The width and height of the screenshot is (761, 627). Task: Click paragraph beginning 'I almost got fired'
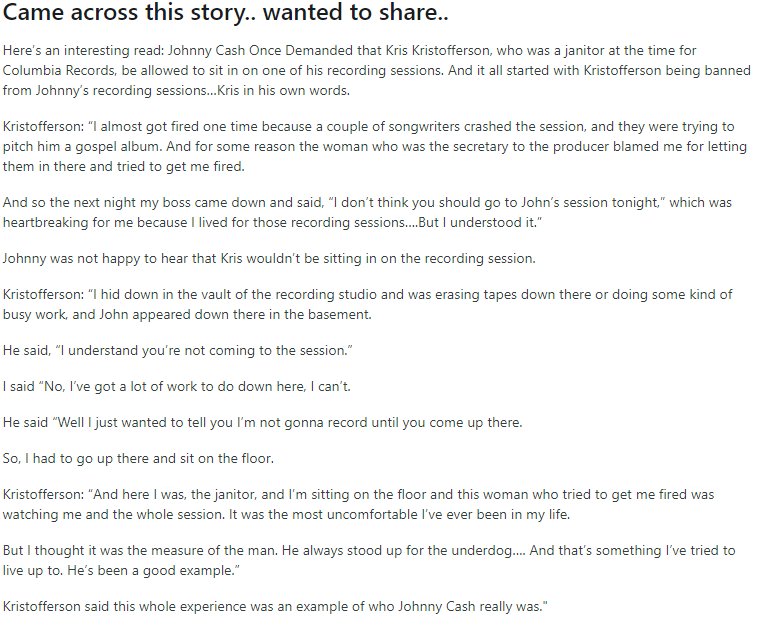375,147
